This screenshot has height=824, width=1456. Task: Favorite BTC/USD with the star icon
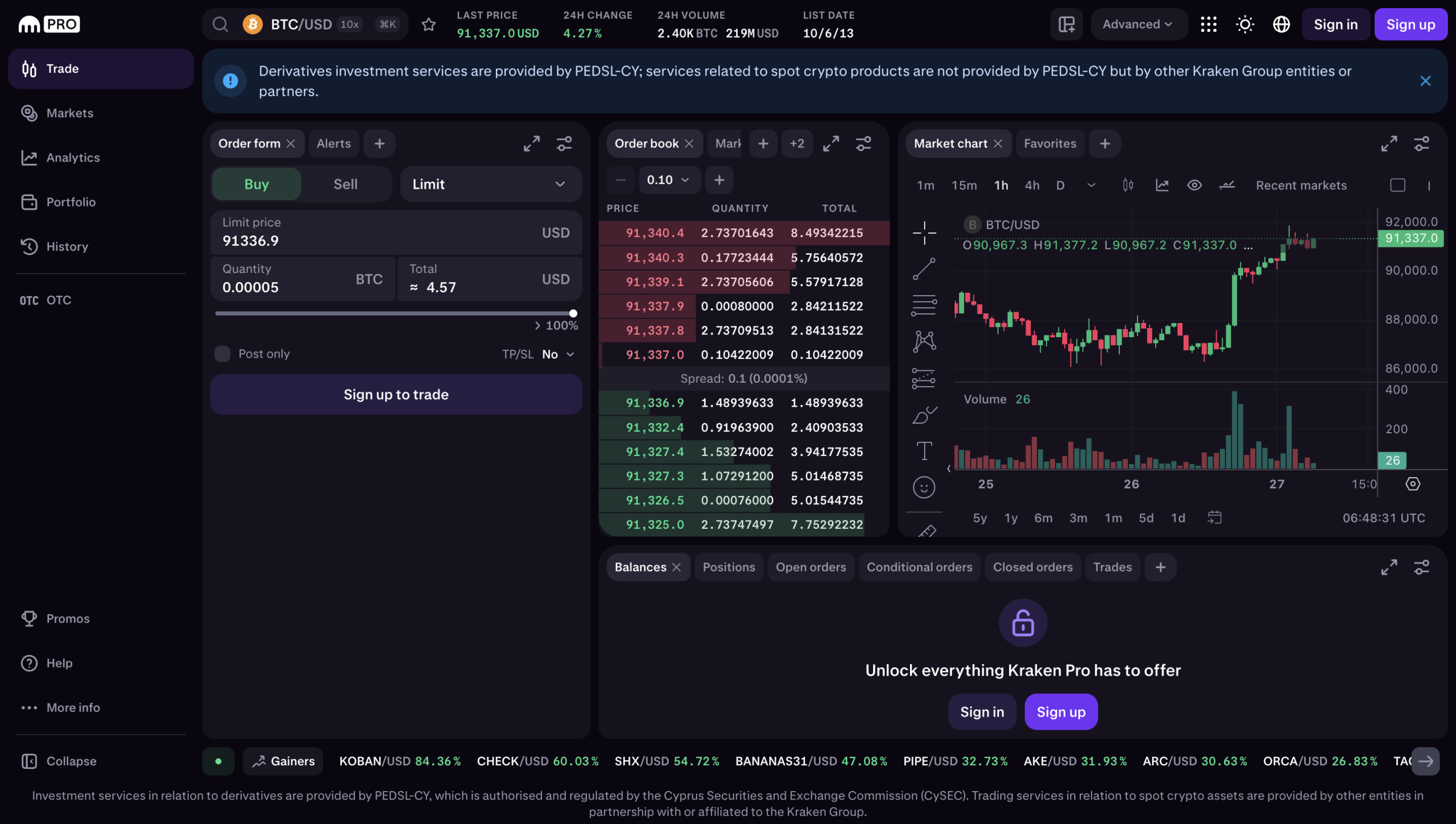tap(429, 24)
